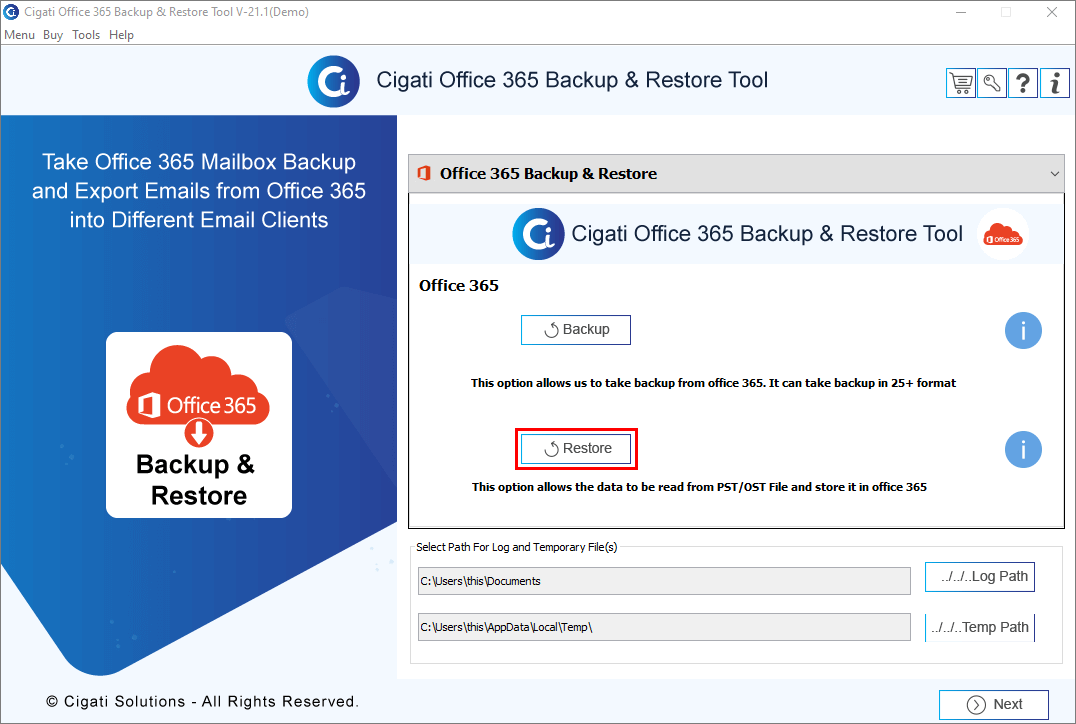
Task: Click the Office 365 Backup & Restore image
Action: point(199,425)
